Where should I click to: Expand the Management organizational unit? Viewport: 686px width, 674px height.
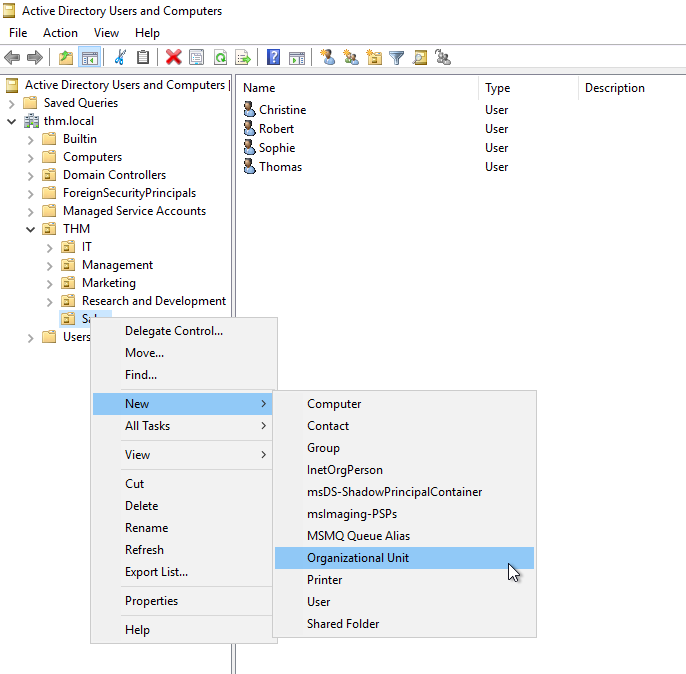[x=50, y=265]
